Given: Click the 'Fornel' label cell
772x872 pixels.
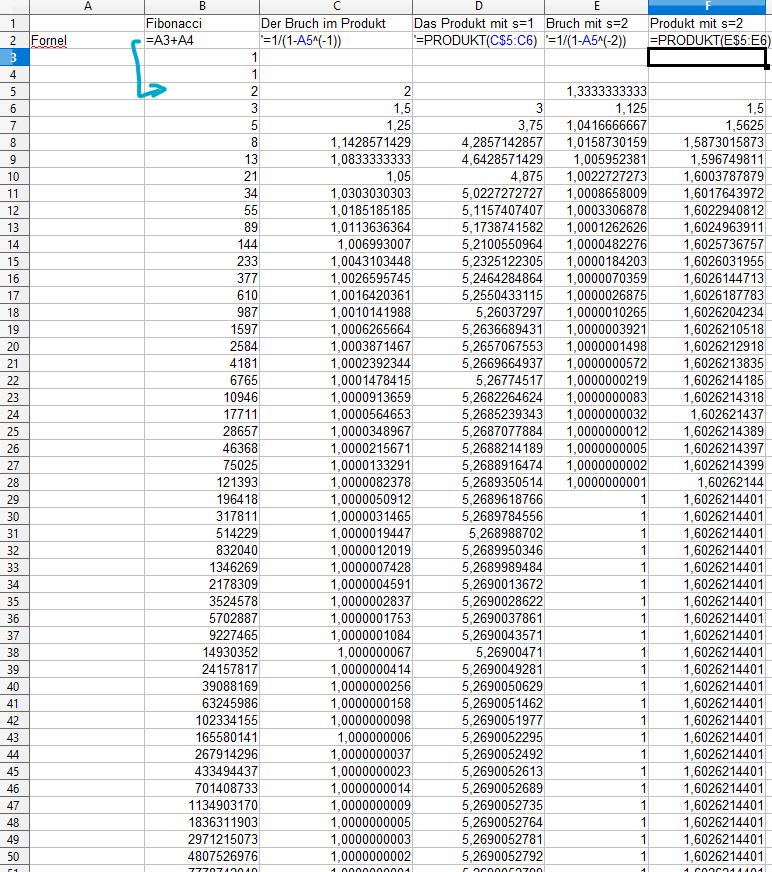Looking at the screenshot, I should click(87, 40).
